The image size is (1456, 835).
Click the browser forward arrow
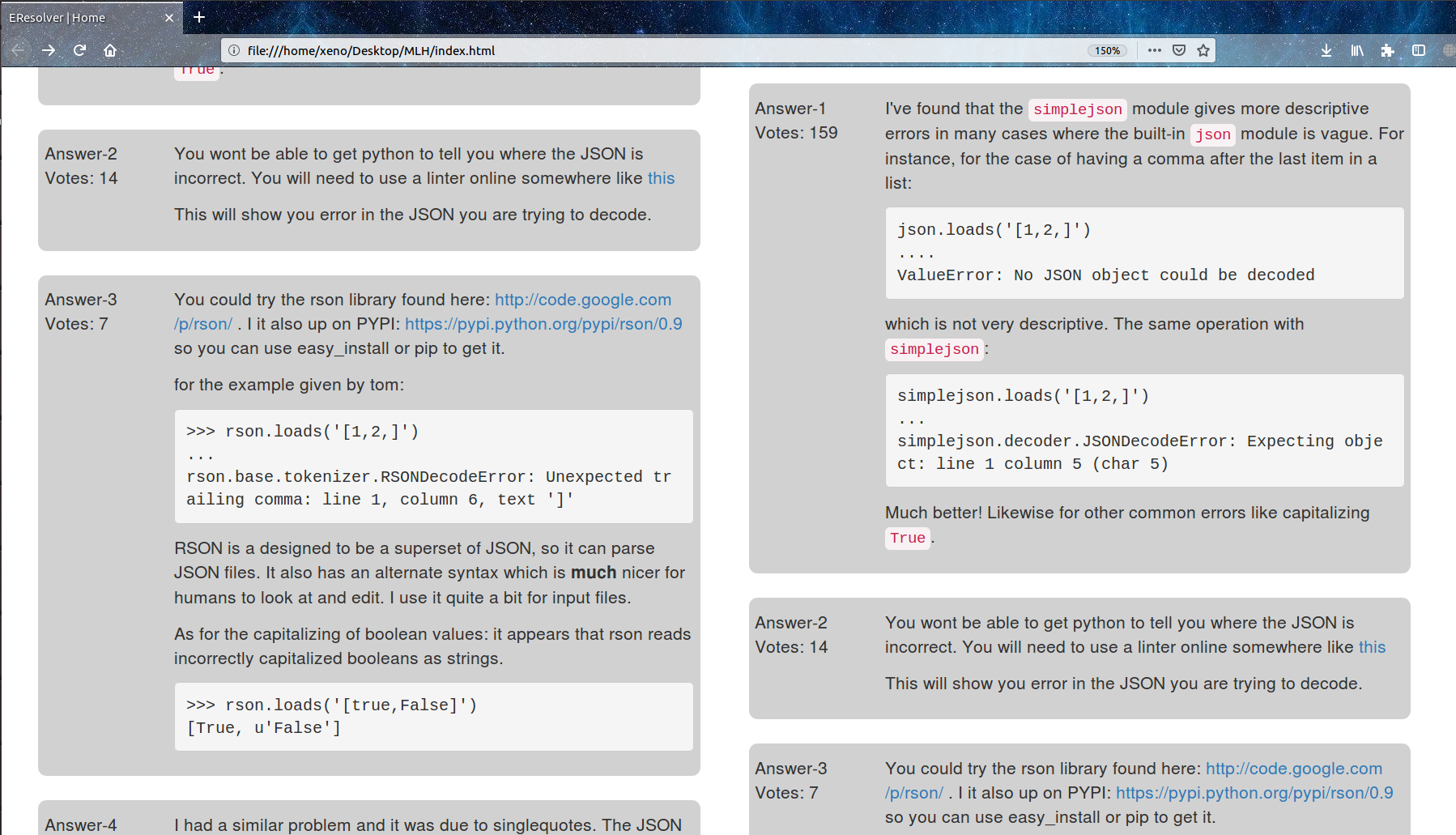(x=49, y=50)
